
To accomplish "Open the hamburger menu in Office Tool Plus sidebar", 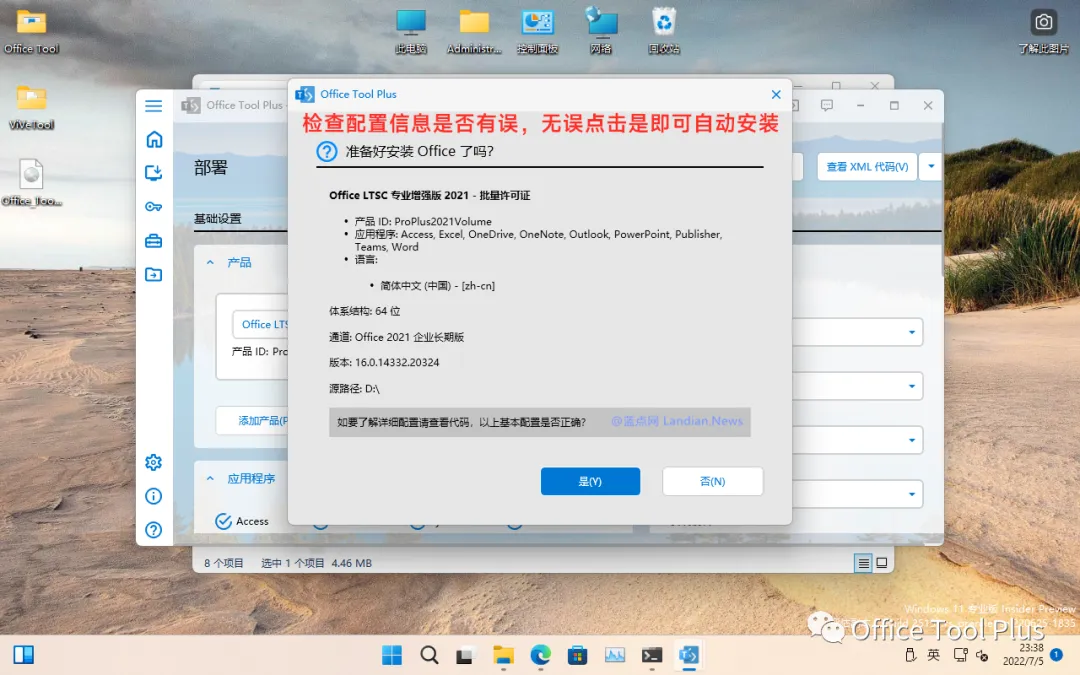I will click(x=154, y=105).
